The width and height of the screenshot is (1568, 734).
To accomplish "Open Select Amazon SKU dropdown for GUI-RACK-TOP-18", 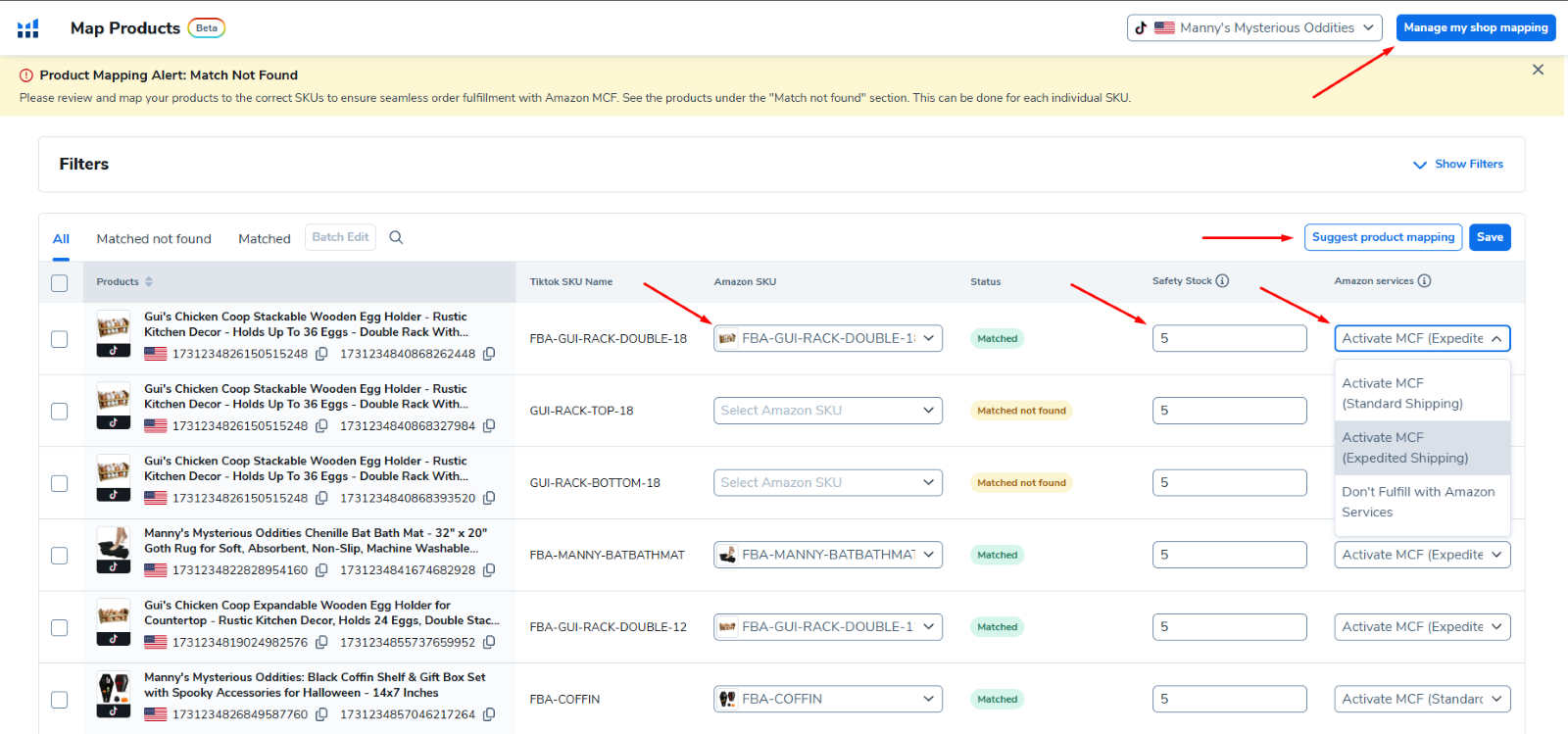I will pyautogui.click(x=827, y=411).
